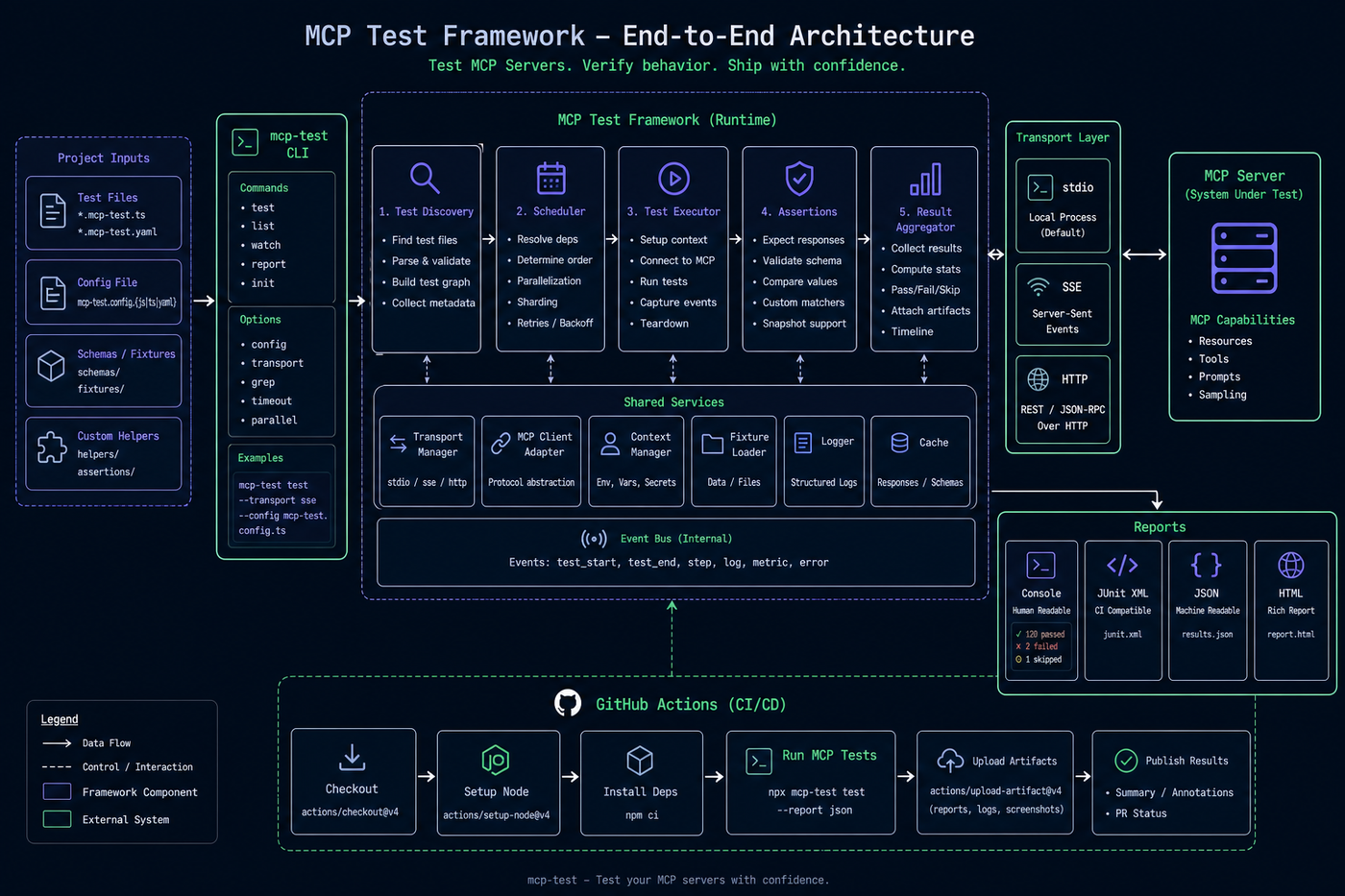This screenshot has width=1345, height=896.
Task: Click 'actions/checkout@v4' text
Action: (x=350, y=812)
